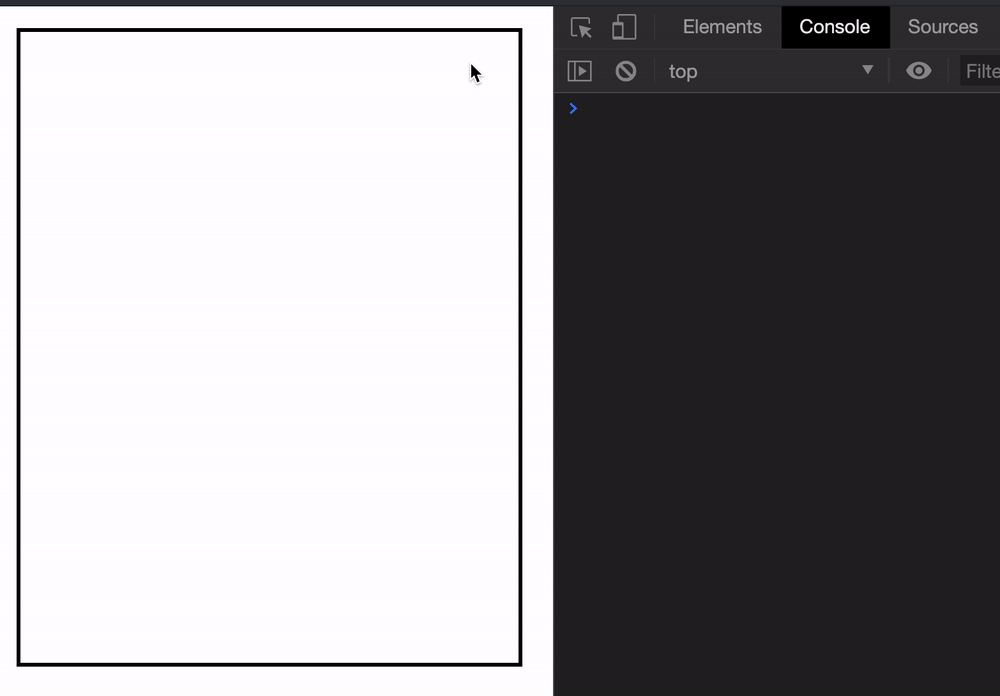The height and width of the screenshot is (696, 1000).
Task: Expand the context dropdown arrow
Action: point(867,70)
